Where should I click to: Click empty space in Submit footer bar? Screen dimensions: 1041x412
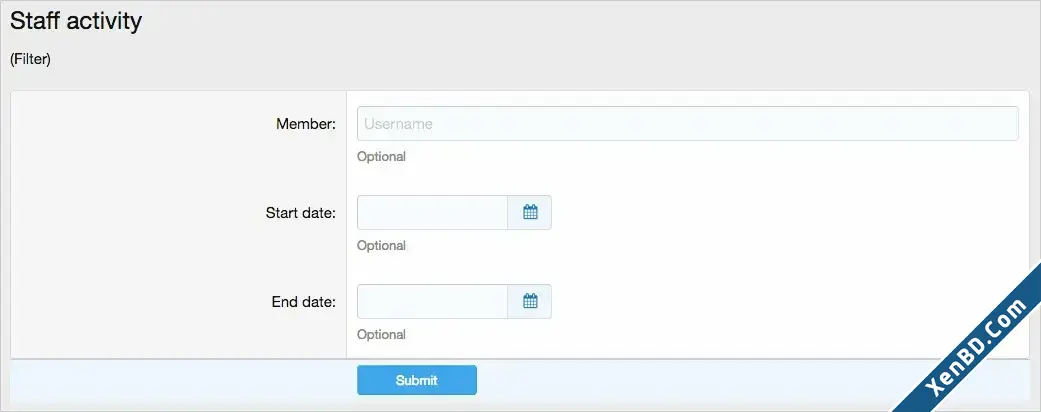(664, 381)
